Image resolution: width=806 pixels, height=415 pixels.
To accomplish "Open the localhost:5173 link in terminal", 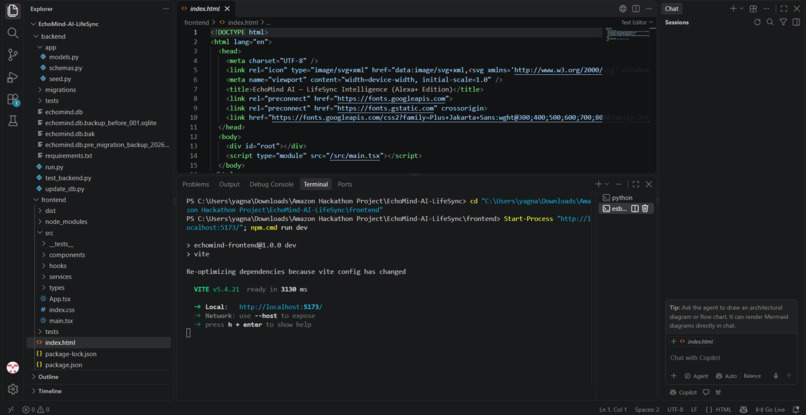I will tap(281, 306).
